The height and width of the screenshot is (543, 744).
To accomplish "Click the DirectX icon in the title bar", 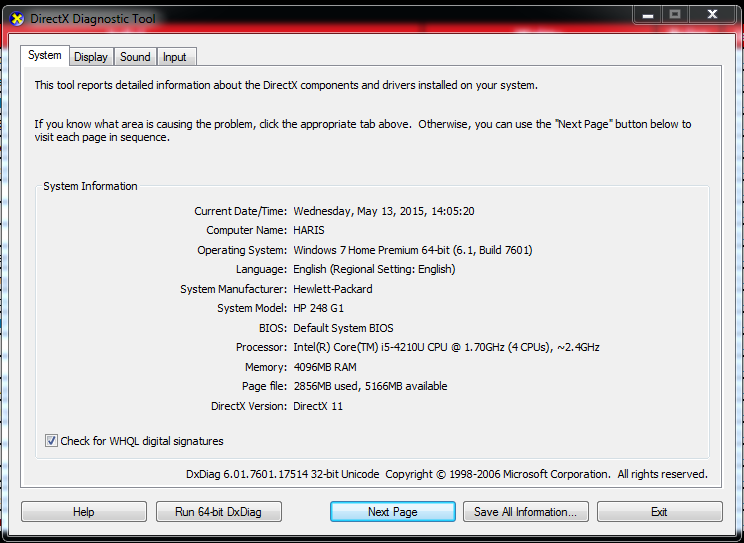I will click(16, 19).
